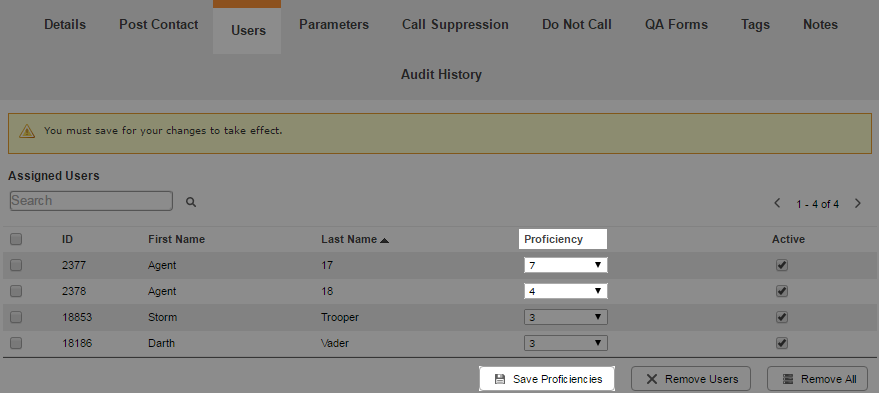Image resolution: width=879 pixels, height=393 pixels.
Task: Sort by Last Name column header
Action: (x=349, y=239)
